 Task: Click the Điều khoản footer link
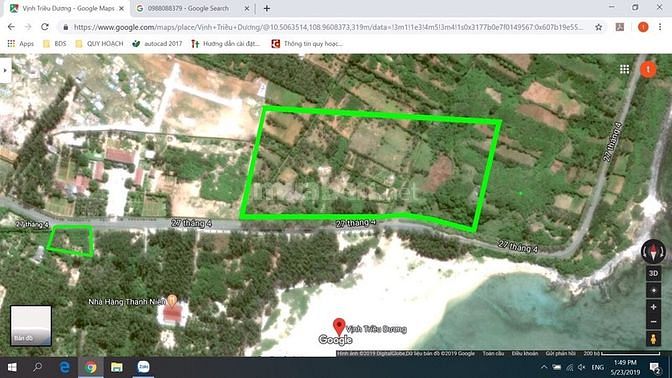(x=525, y=354)
